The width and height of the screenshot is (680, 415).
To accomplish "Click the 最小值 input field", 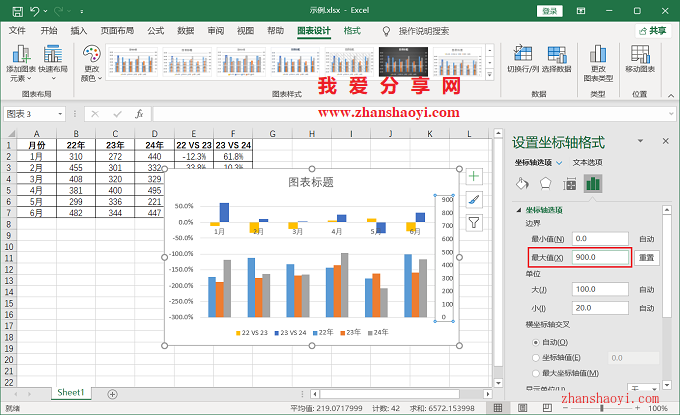I will tap(600, 239).
